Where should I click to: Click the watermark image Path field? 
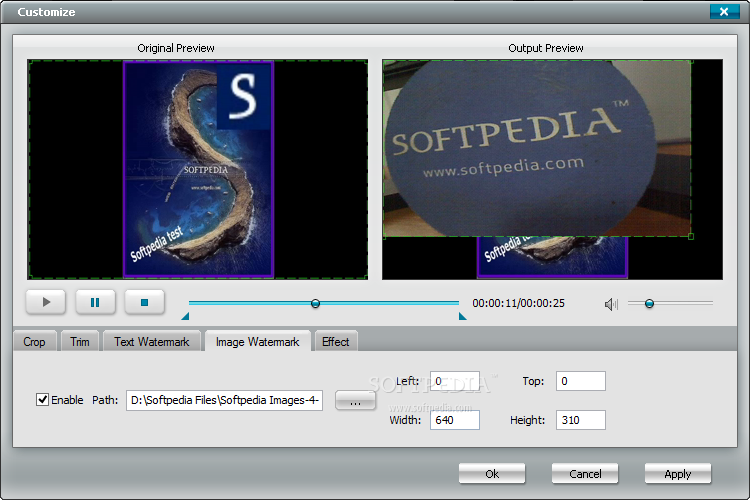pos(224,400)
